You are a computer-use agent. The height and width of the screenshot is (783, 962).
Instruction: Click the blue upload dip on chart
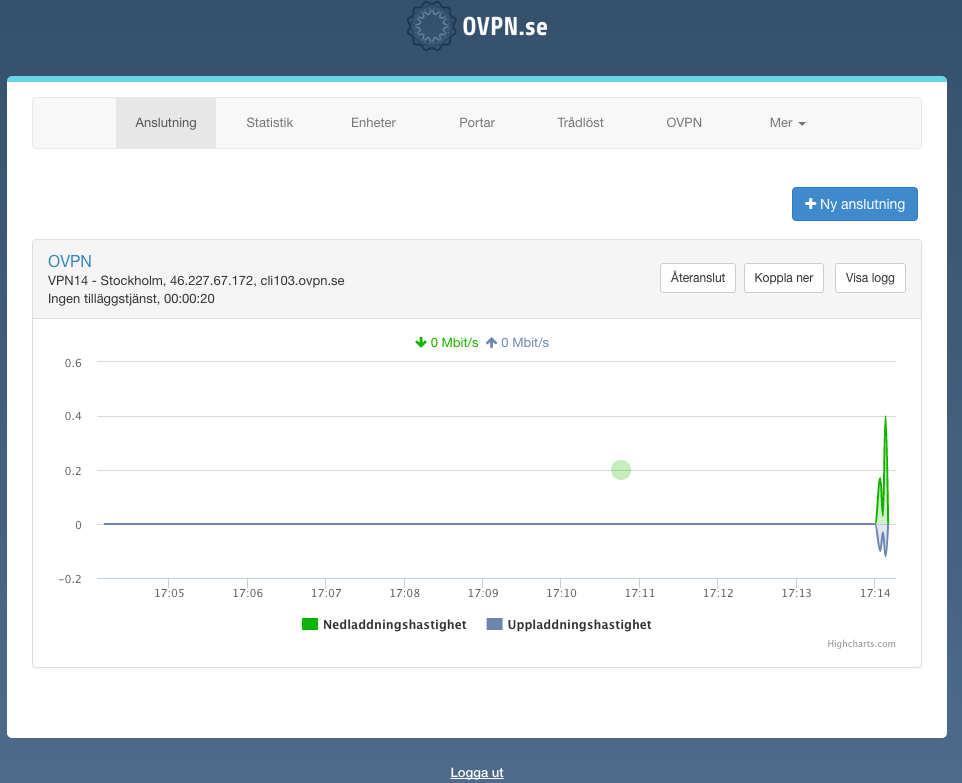[882, 540]
